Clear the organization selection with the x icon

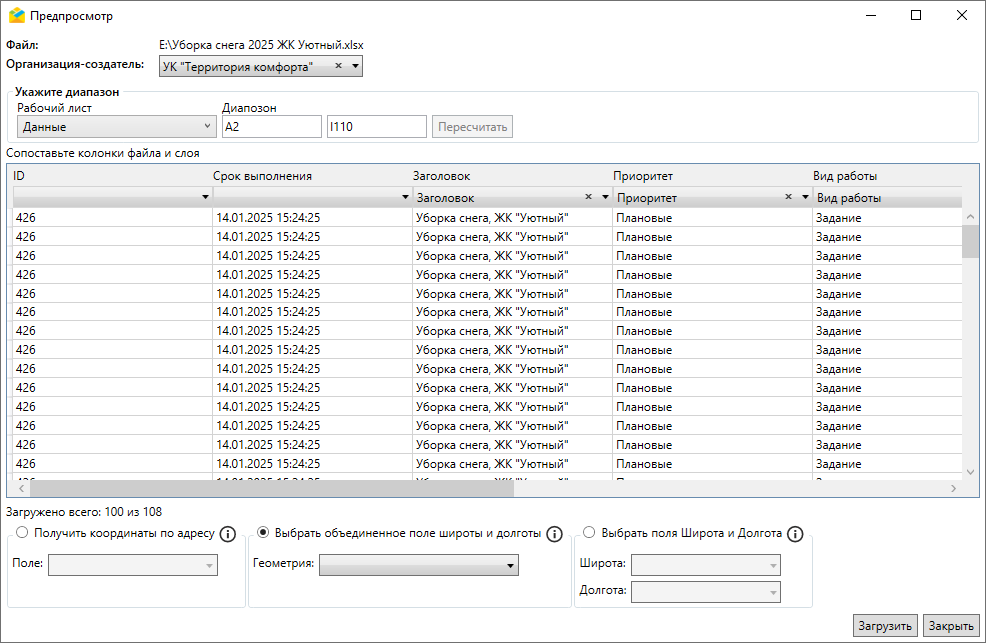(338, 66)
